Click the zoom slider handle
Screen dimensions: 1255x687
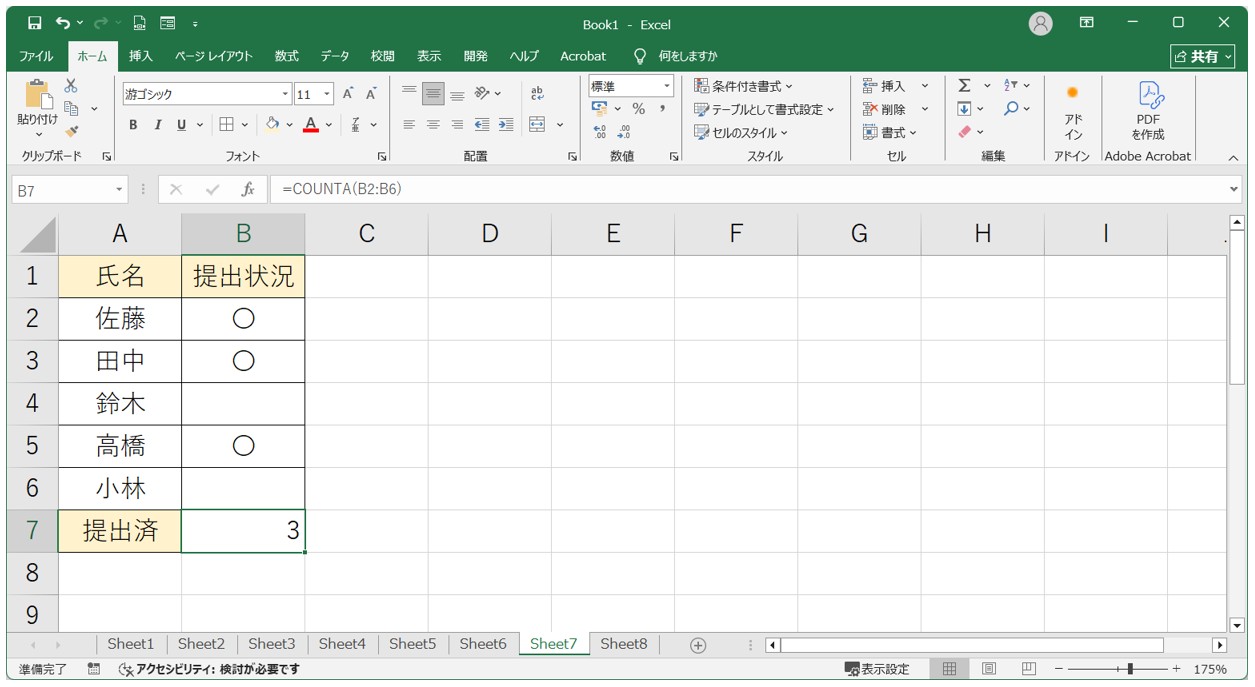(x=1130, y=669)
